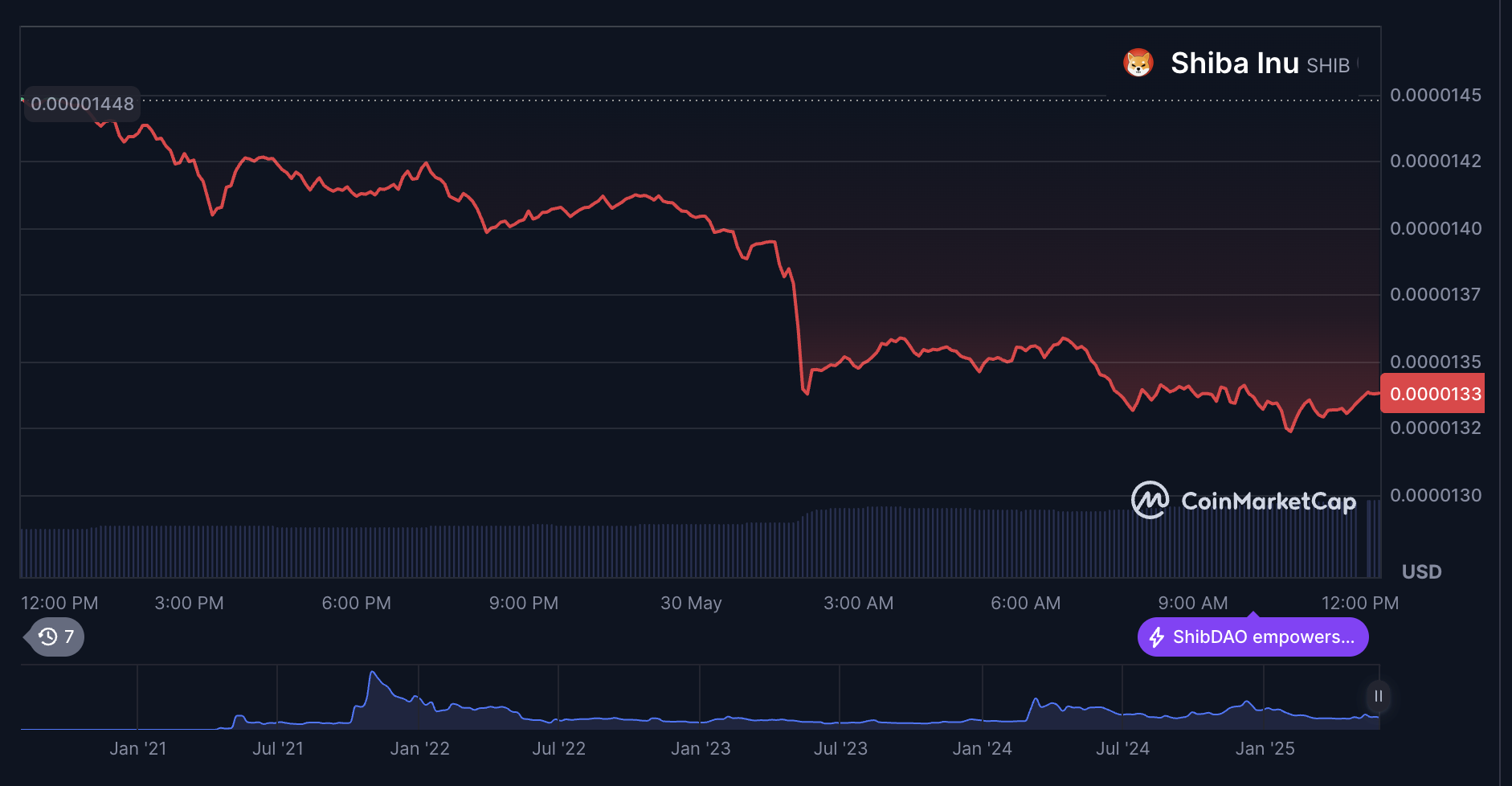This screenshot has height=786, width=1512.
Task: Click Jul '23 on the overview timeline
Action: (x=840, y=748)
